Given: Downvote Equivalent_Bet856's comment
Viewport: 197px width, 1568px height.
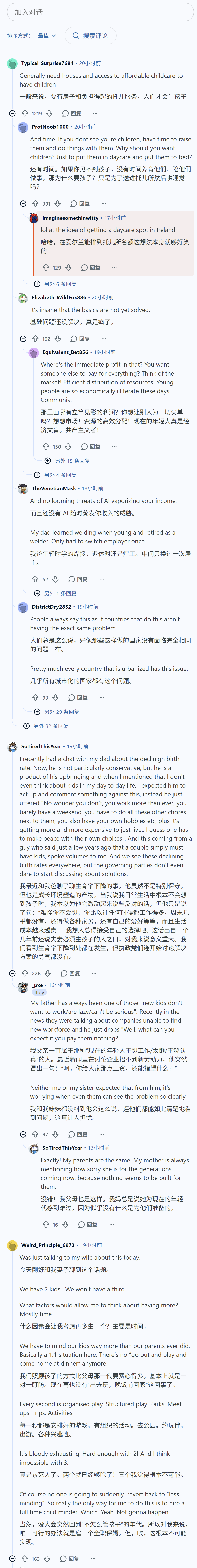Looking at the screenshot, I should pyautogui.click(x=68, y=446).
